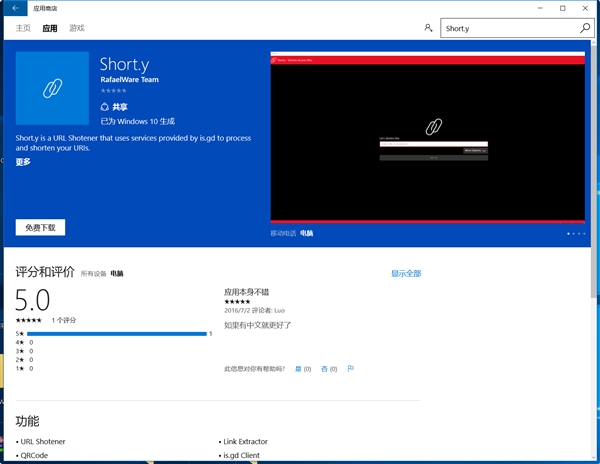Click the 免费下载 button
Screen dimensions: 600x464
40,228
